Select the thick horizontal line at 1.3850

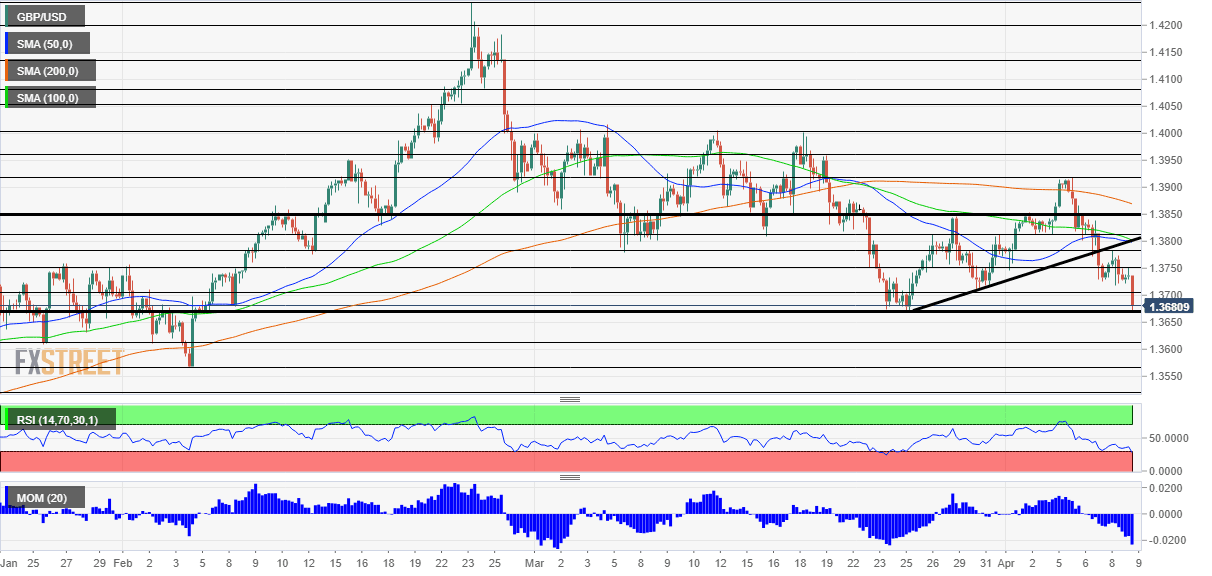coord(570,214)
